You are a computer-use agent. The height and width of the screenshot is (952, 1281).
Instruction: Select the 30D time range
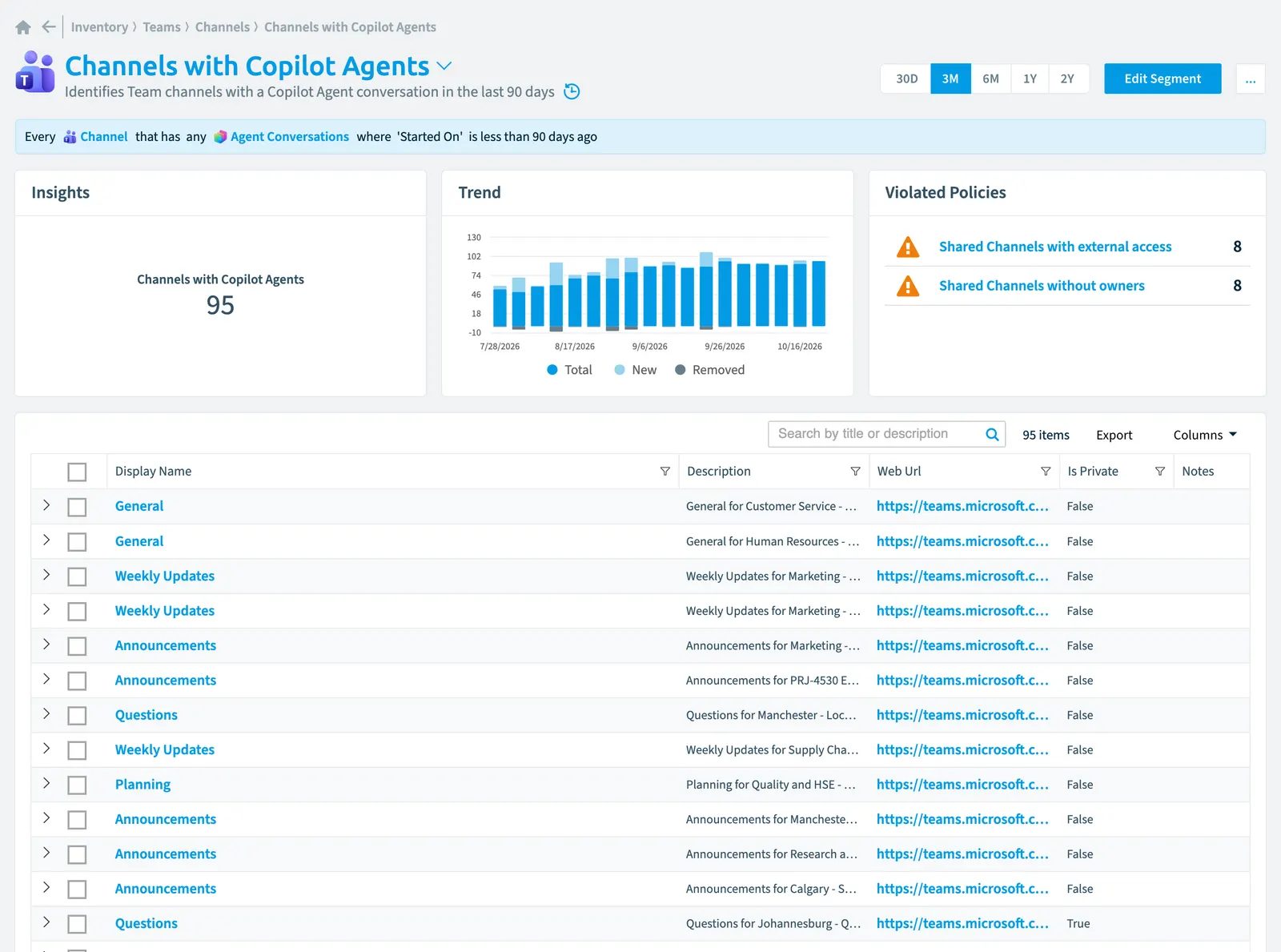pos(906,78)
